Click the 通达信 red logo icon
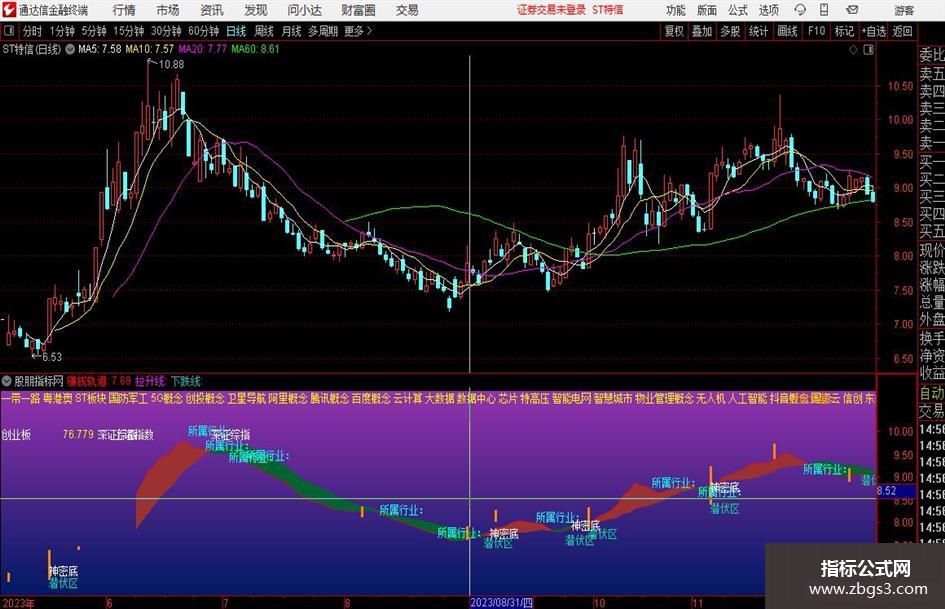 coord(9,10)
